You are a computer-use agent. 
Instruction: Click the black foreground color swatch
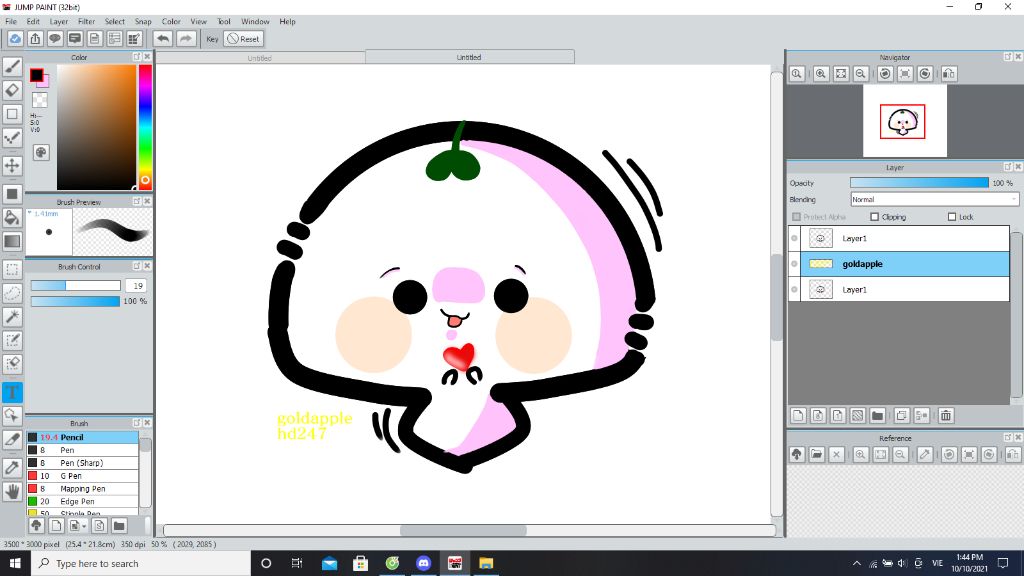pos(37,75)
